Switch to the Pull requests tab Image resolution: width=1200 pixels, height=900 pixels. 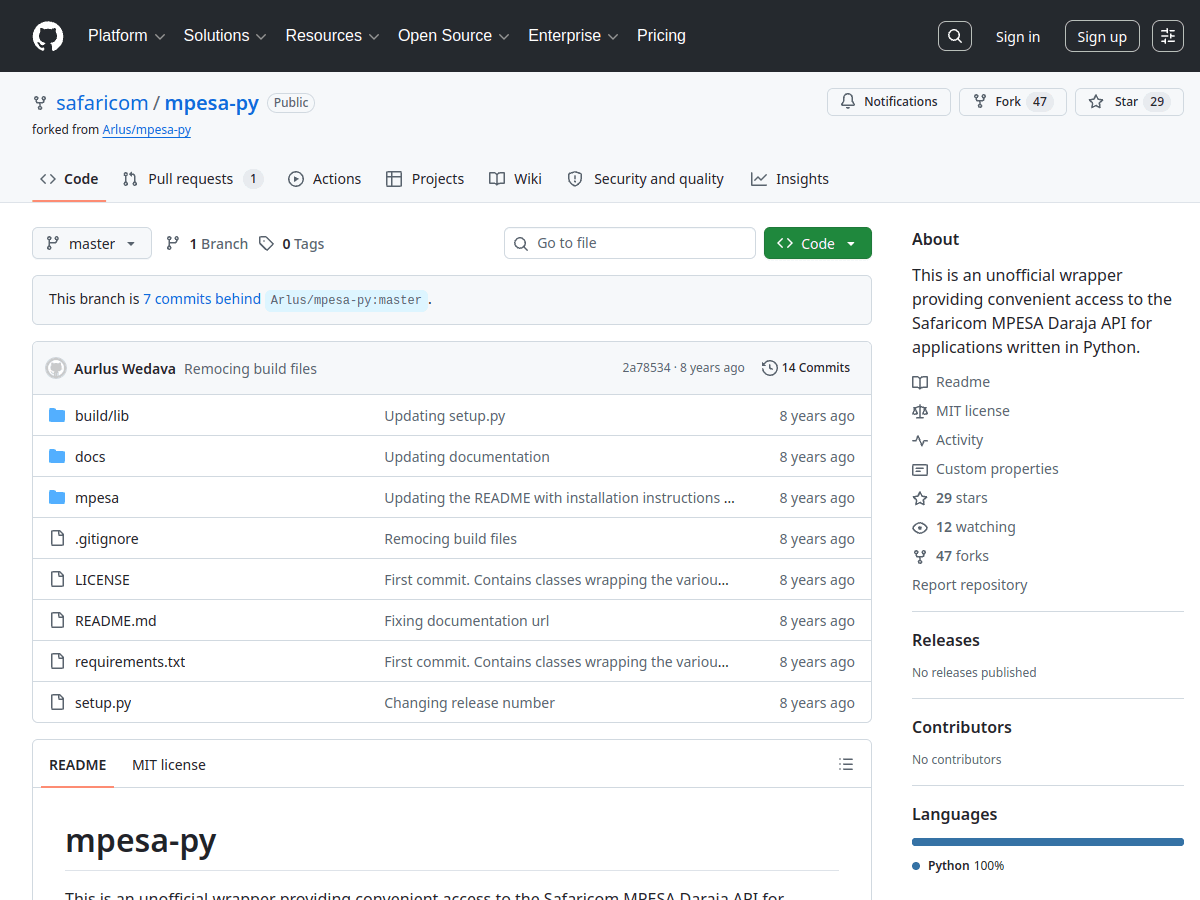pyautogui.click(x=193, y=179)
